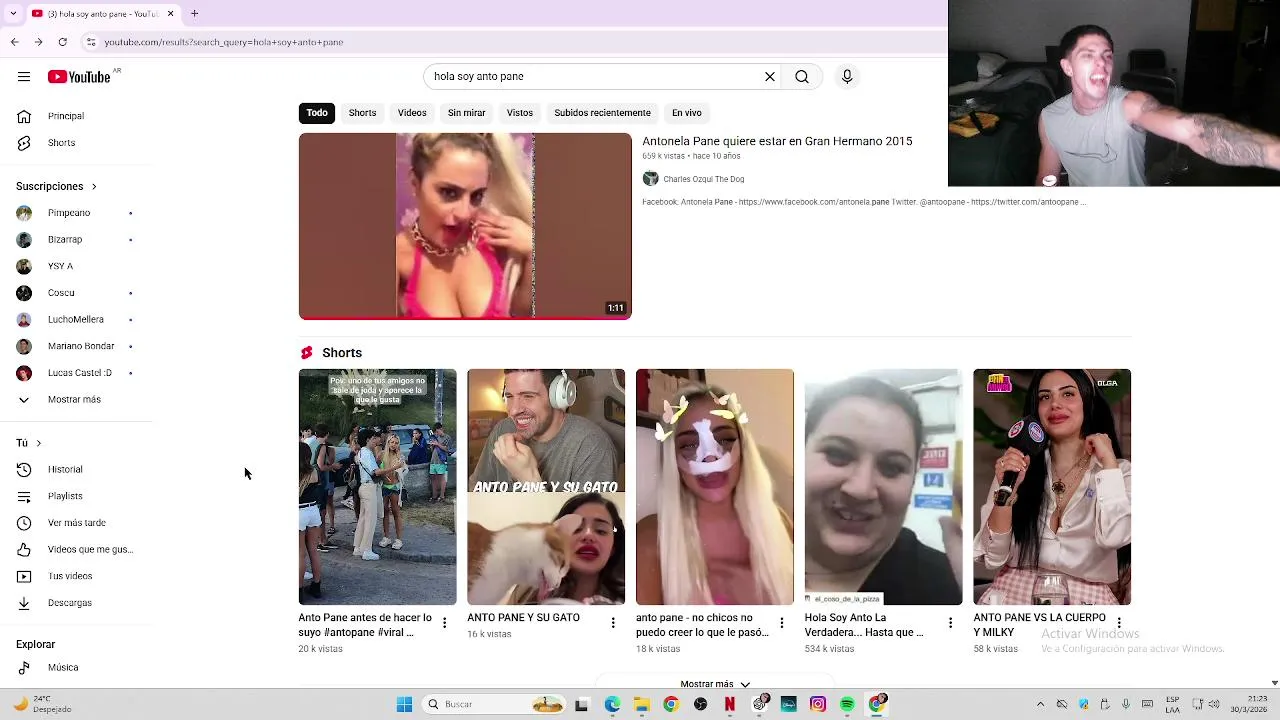
Task: Open a new browser tab
Action: 195,14
